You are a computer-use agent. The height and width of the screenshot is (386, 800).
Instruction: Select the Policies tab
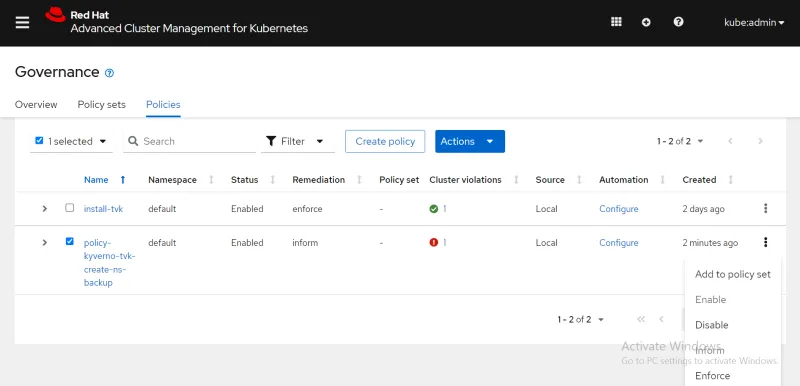163,105
